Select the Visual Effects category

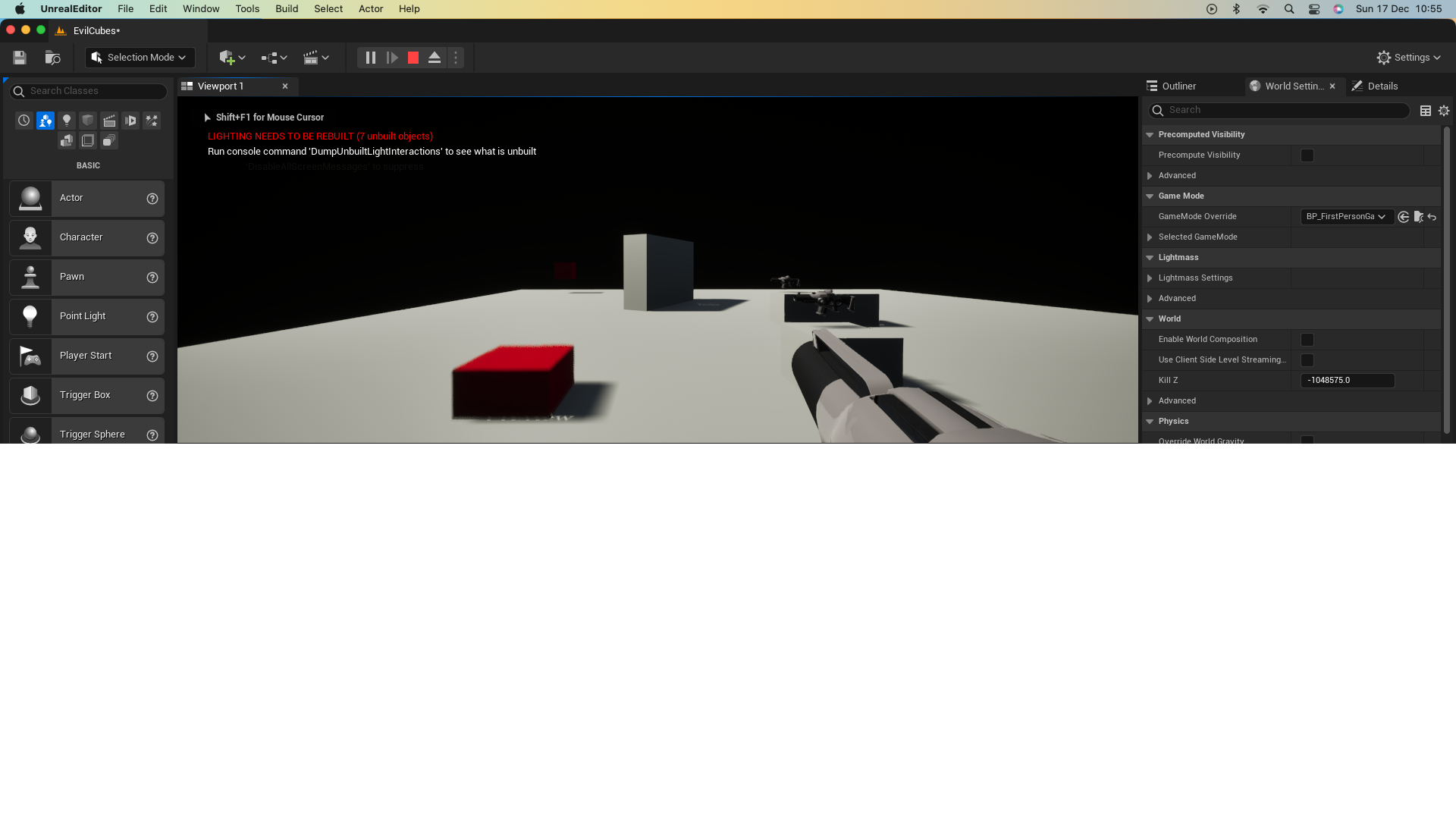pos(151,120)
